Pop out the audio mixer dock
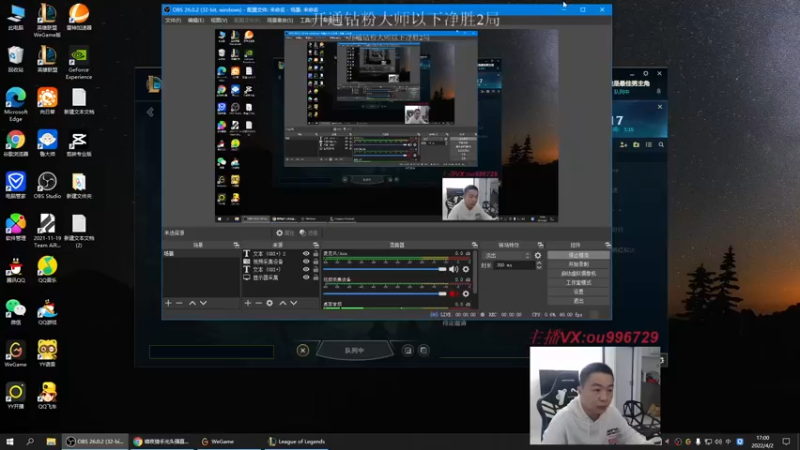This screenshot has width=800, height=450. pos(474,245)
